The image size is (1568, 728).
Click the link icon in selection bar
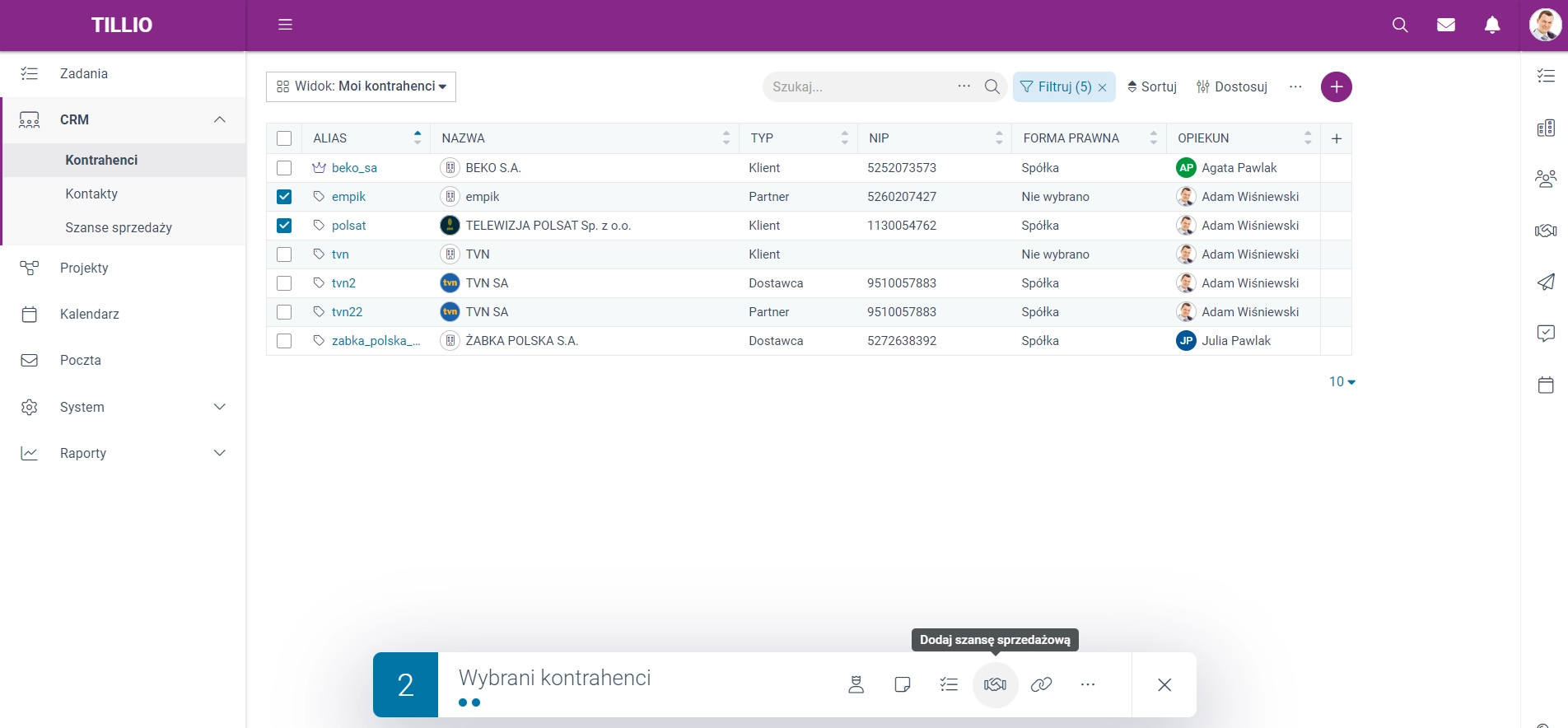click(1042, 684)
